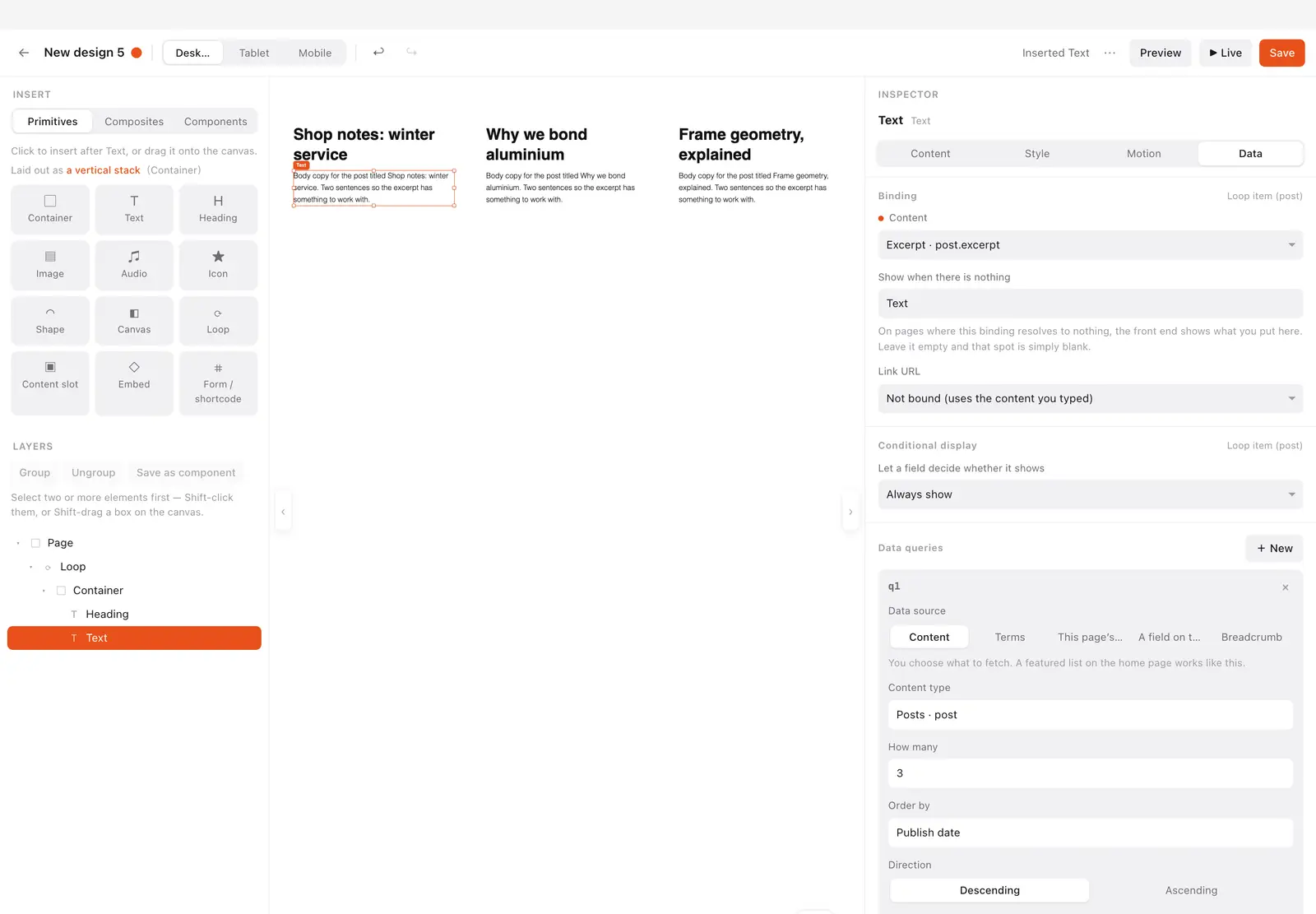
Task: Open the Style inspector tab
Action: pyautogui.click(x=1037, y=154)
